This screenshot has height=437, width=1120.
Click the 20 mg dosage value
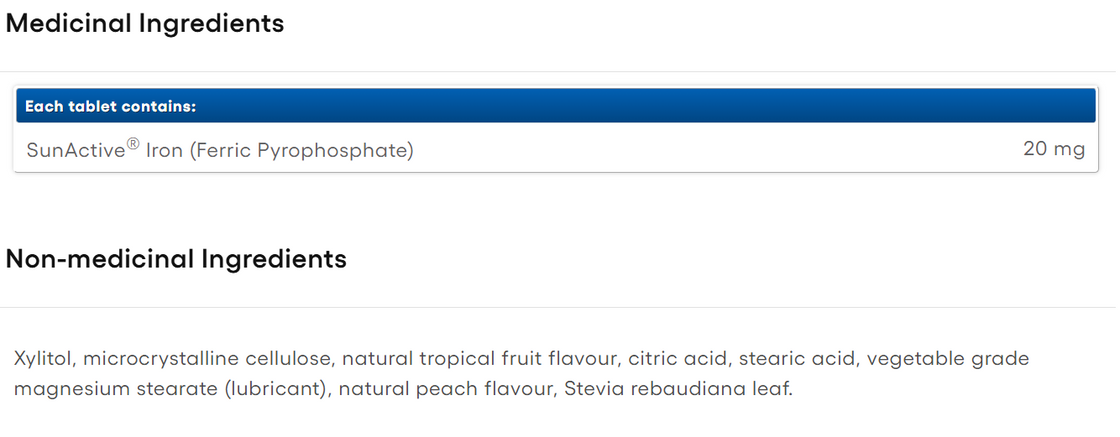coord(1054,150)
